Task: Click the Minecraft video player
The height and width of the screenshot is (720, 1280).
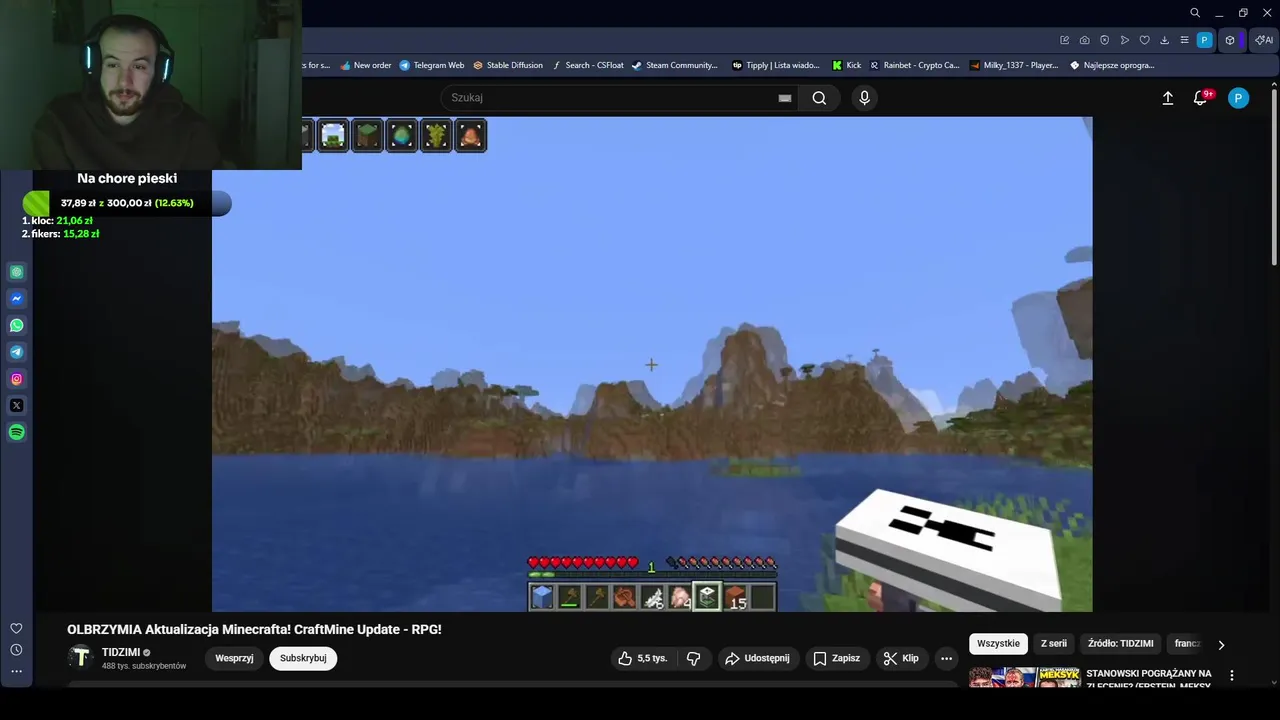Action: click(x=652, y=364)
